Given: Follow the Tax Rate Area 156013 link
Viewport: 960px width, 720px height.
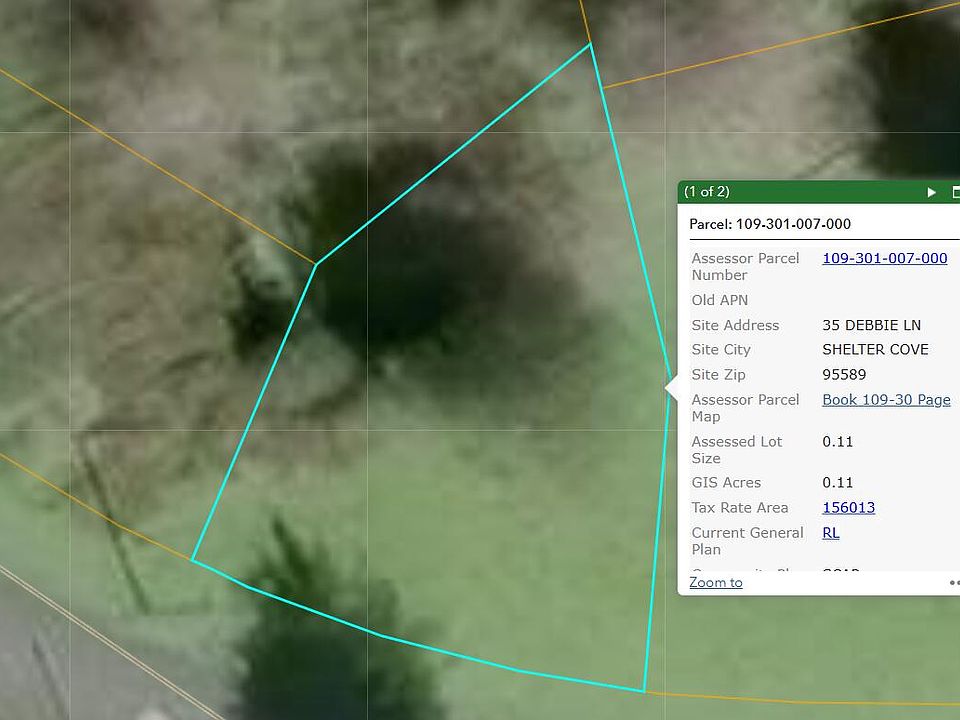Looking at the screenshot, I should coord(848,508).
